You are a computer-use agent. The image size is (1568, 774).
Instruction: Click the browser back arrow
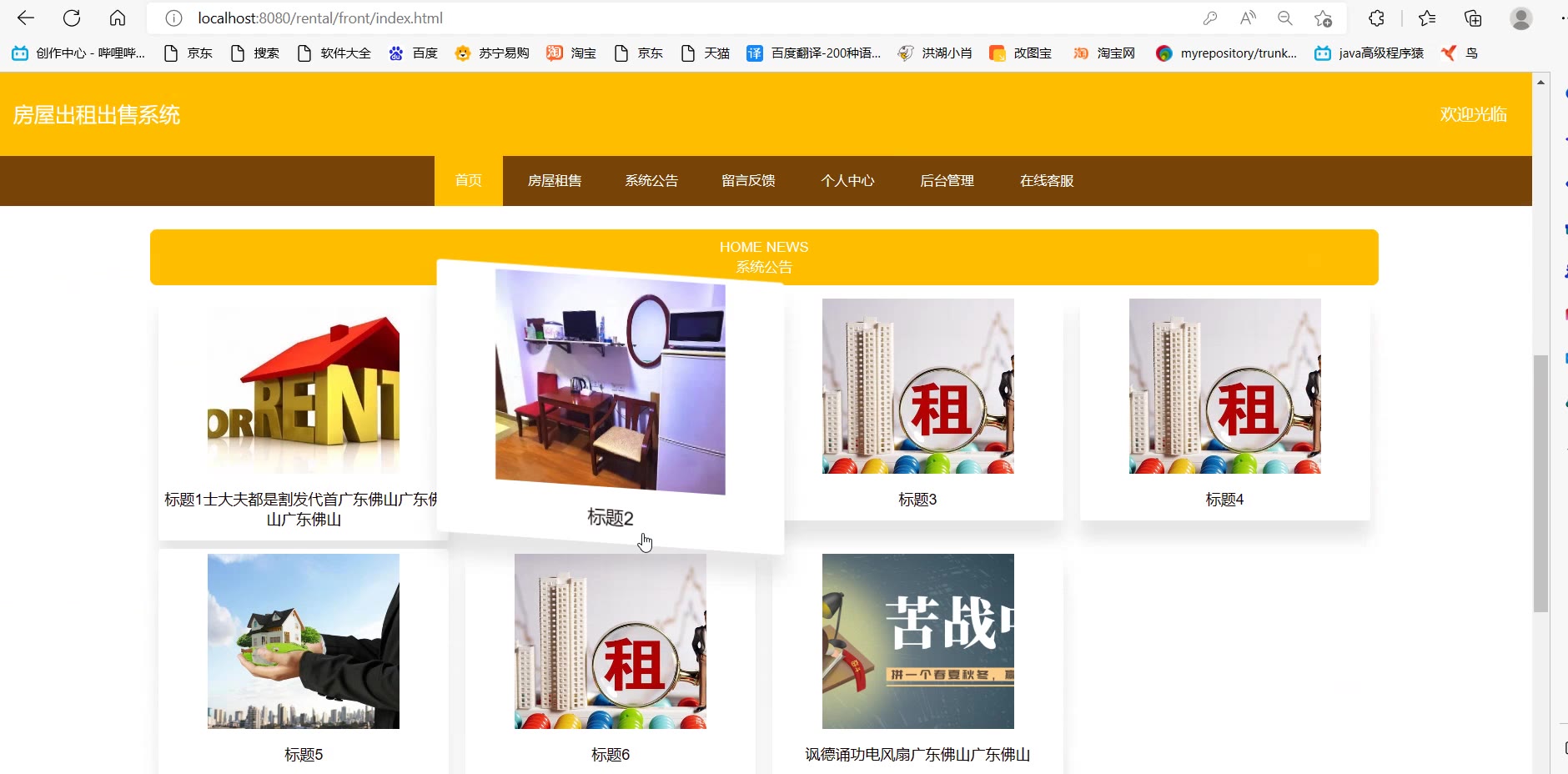26,18
